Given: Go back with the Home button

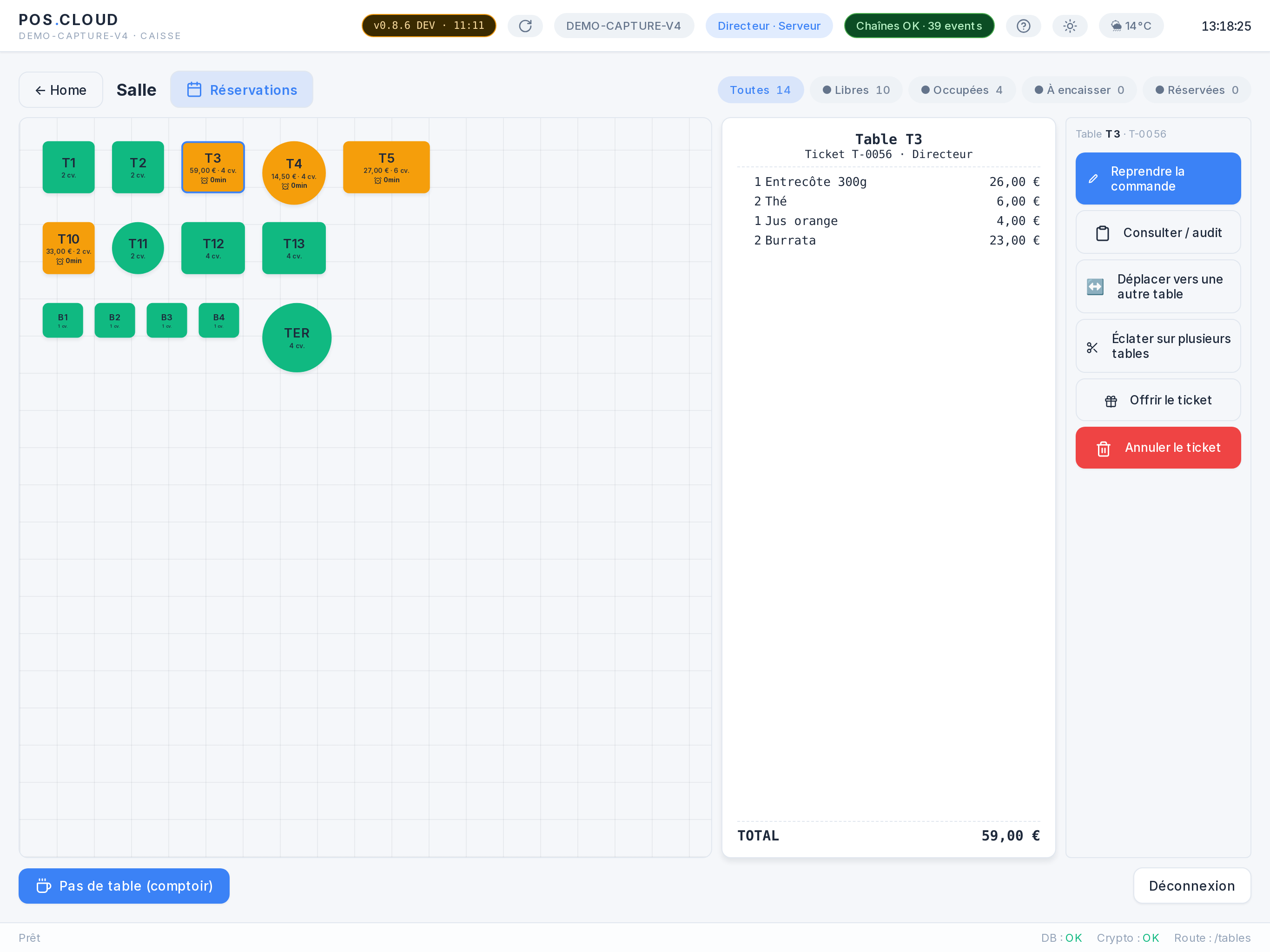Looking at the screenshot, I should [x=61, y=90].
